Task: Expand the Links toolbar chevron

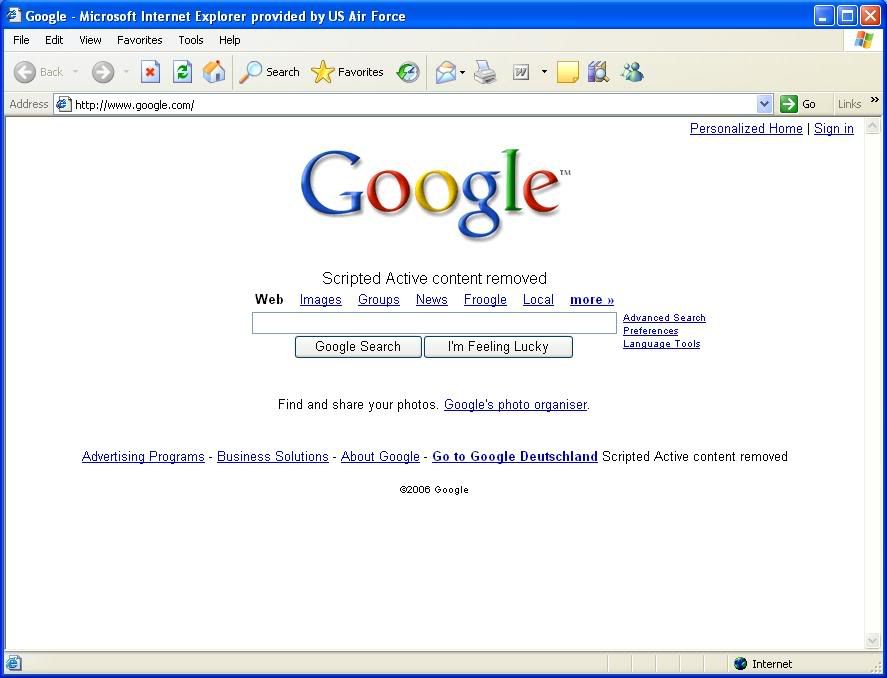Action: pos(875,101)
